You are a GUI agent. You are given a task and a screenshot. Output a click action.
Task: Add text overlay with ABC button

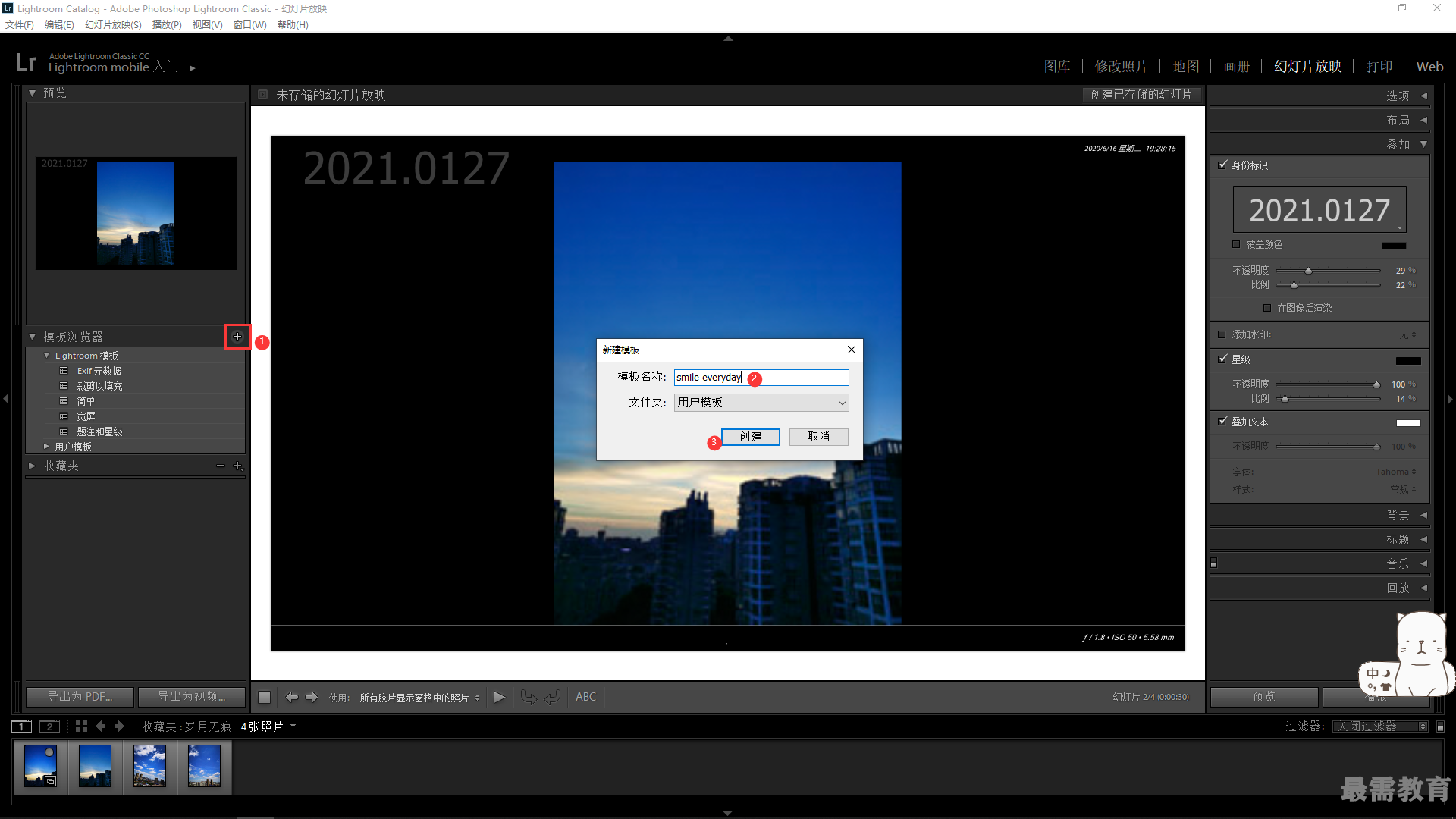(585, 697)
